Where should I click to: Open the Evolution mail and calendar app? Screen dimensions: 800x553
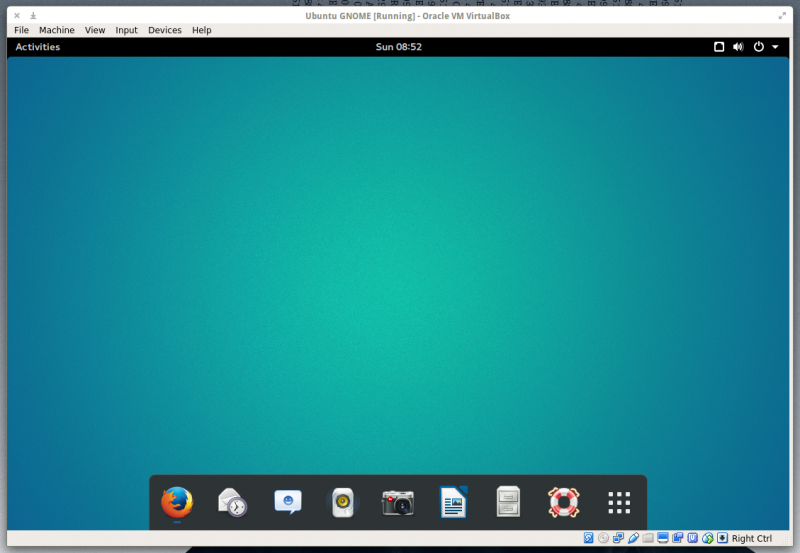pyautogui.click(x=232, y=502)
